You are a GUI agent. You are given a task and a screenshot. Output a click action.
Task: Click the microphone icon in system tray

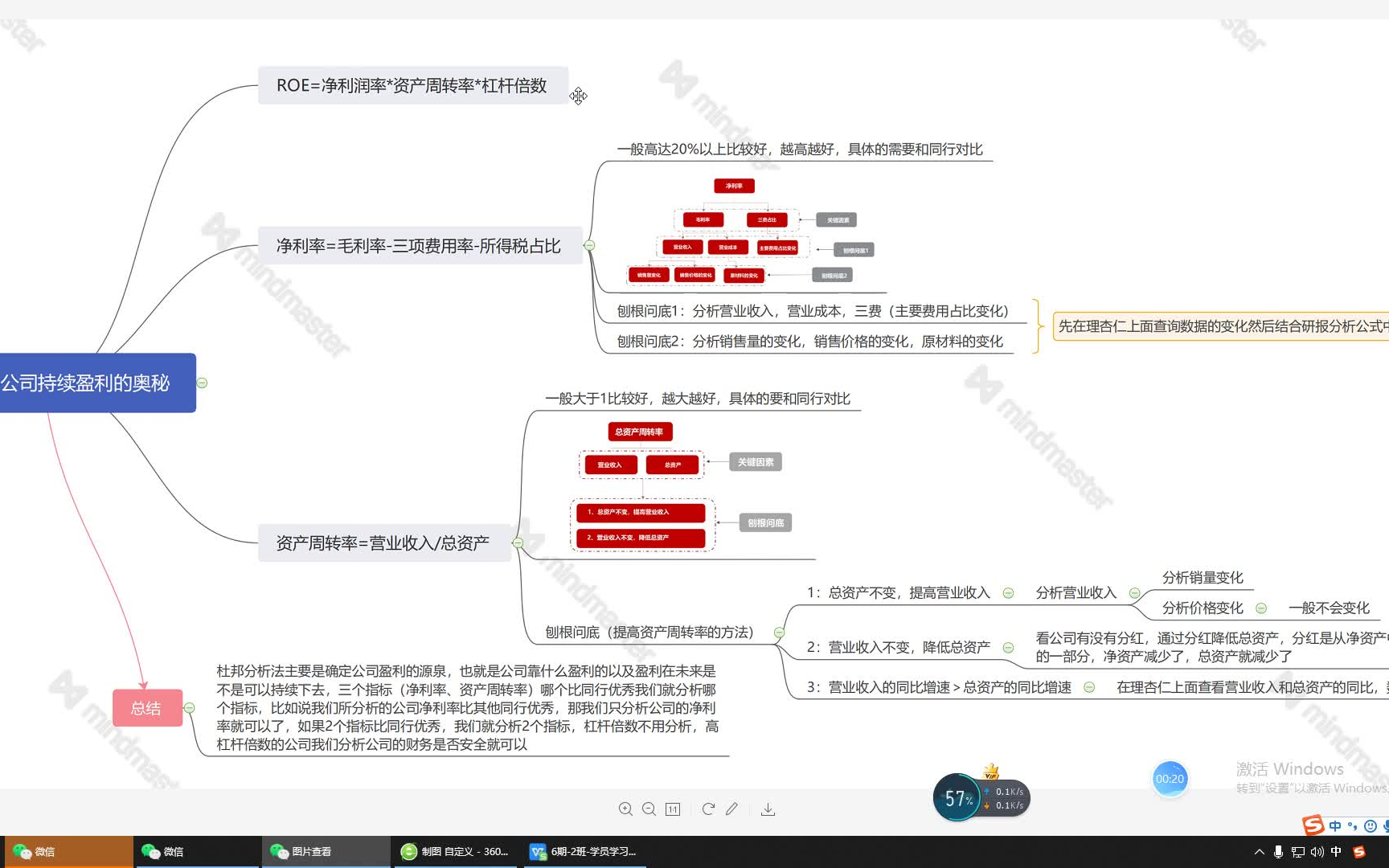coord(1278,852)
